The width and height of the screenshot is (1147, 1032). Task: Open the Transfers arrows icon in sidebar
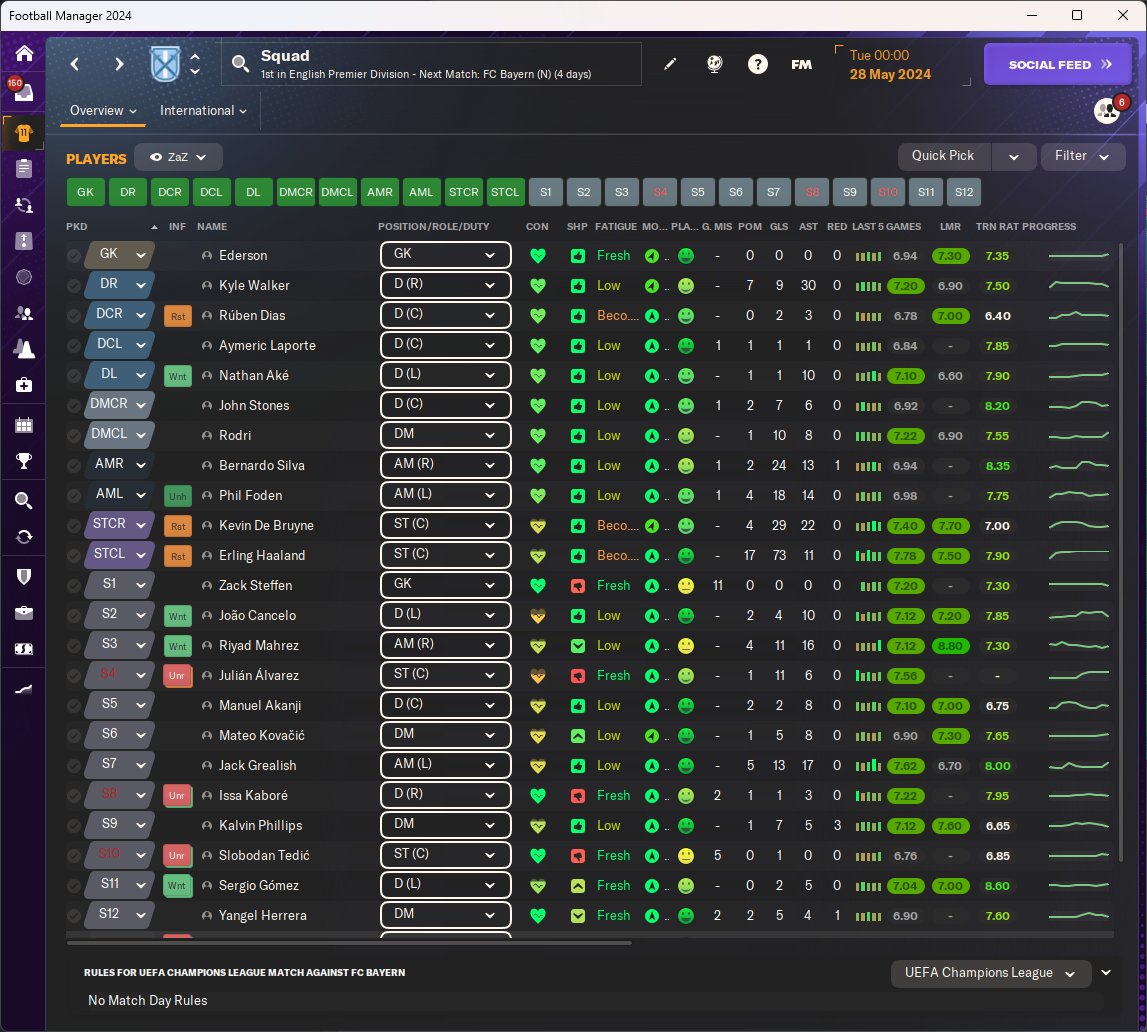pos(23,537)
